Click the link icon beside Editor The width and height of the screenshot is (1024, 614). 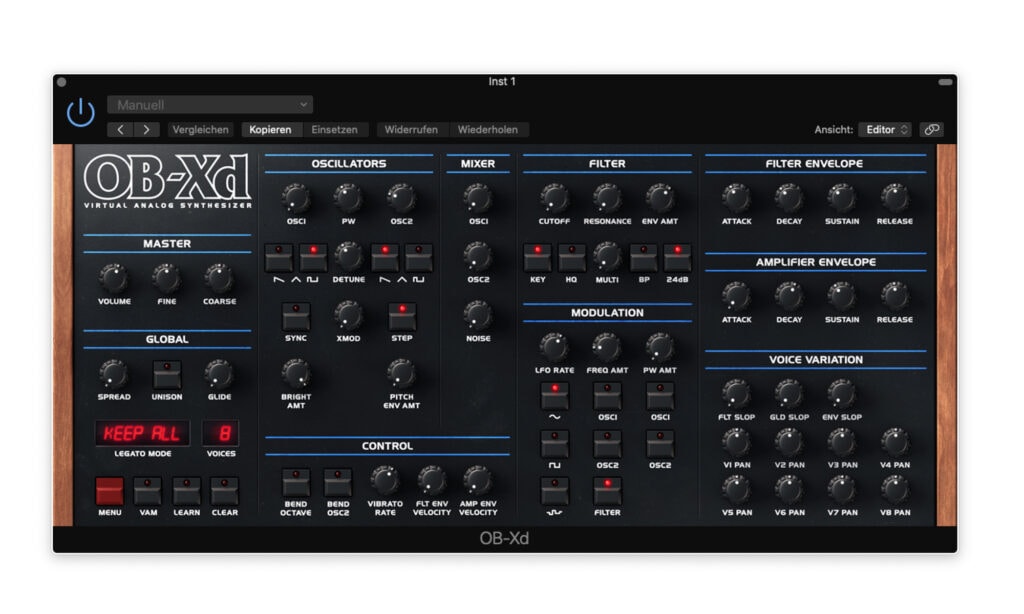931,129
